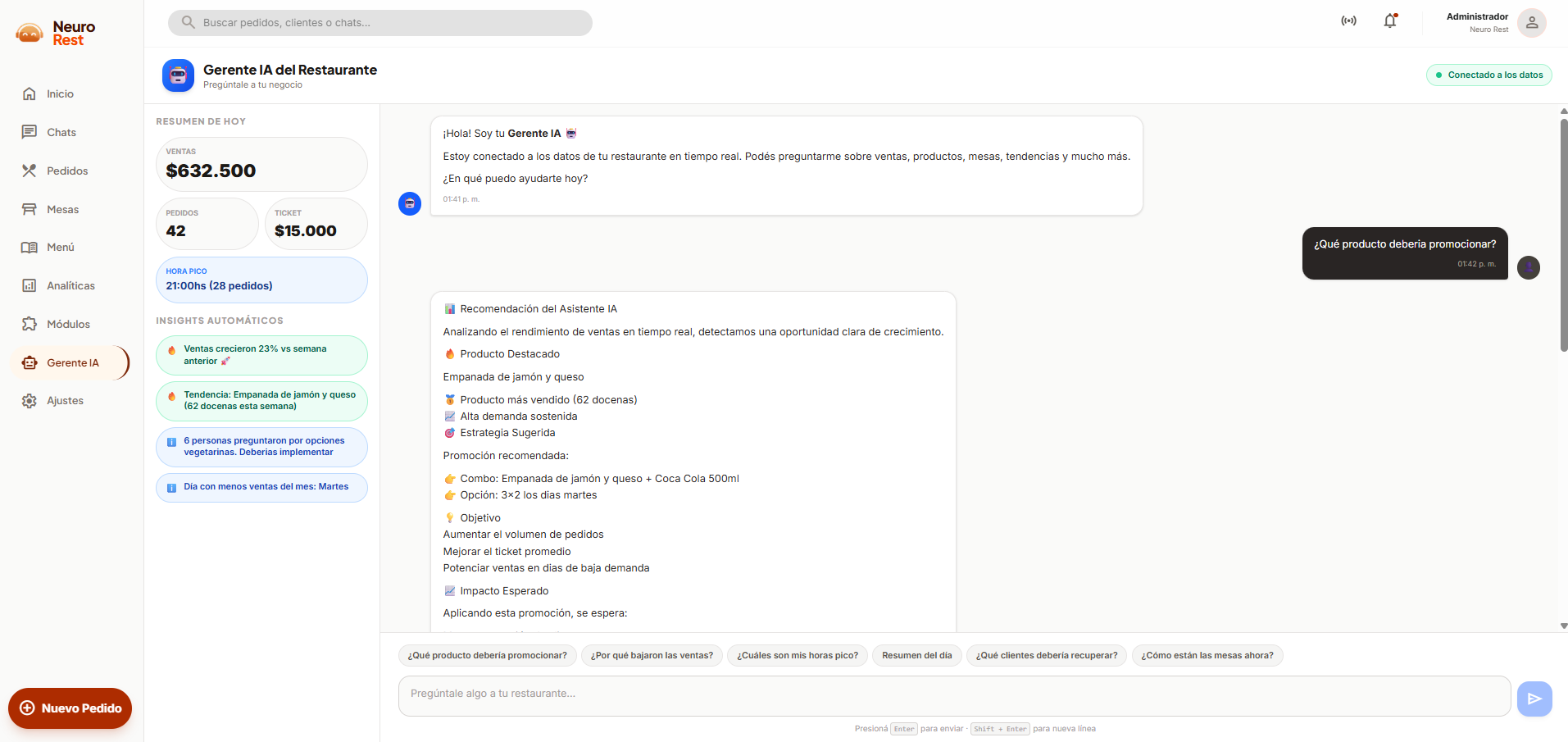The height and width of the screenshot is (742, 1568).
Task: Open Pedidos in the sidebar
Action: (x=66, y=171)
